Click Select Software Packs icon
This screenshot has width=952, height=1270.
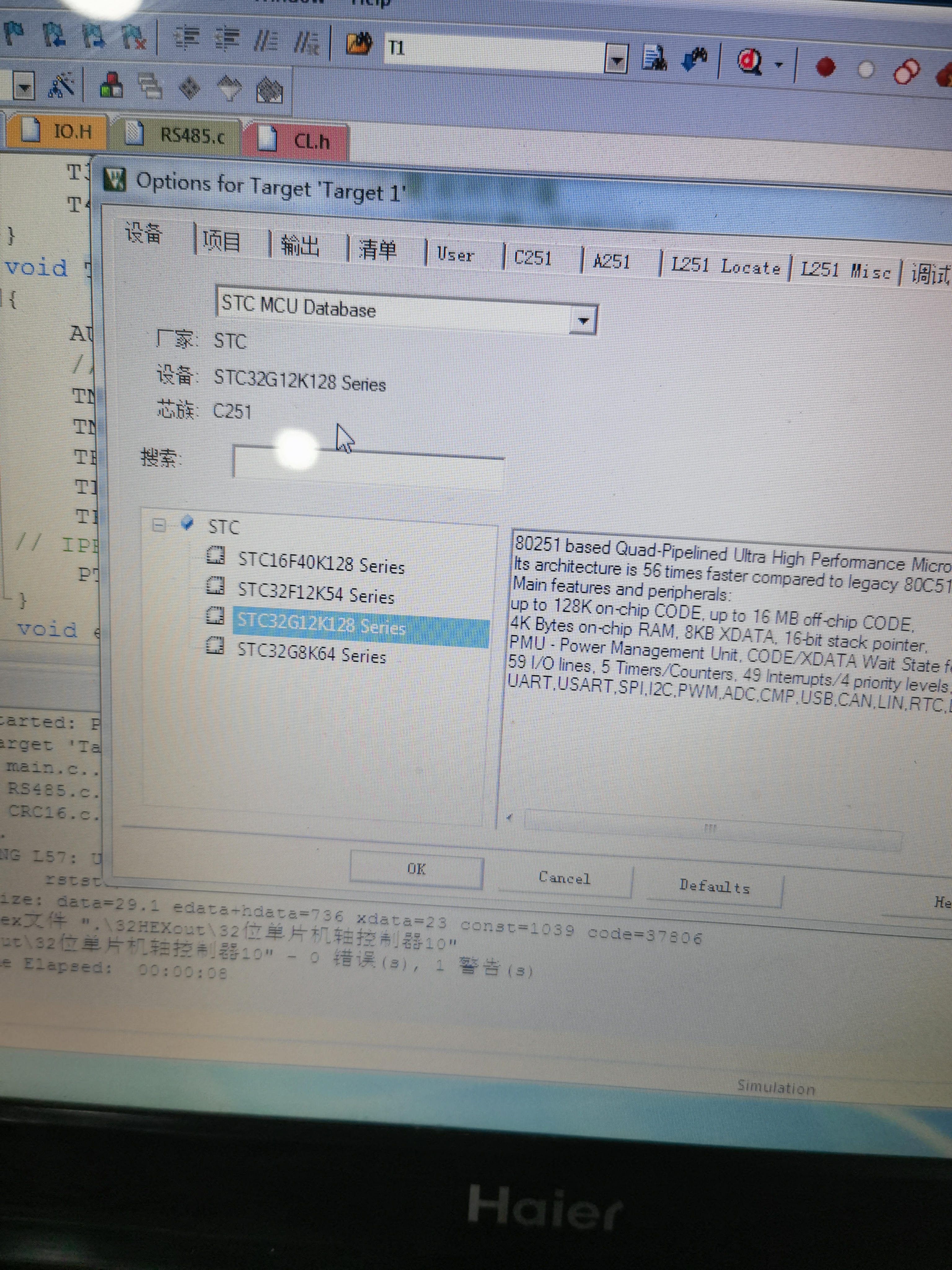tap(230, 90)
